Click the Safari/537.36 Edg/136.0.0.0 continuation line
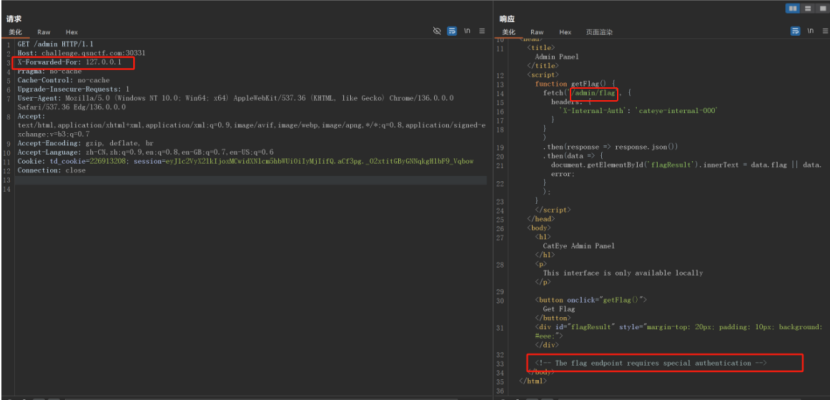 coord(72,107)
